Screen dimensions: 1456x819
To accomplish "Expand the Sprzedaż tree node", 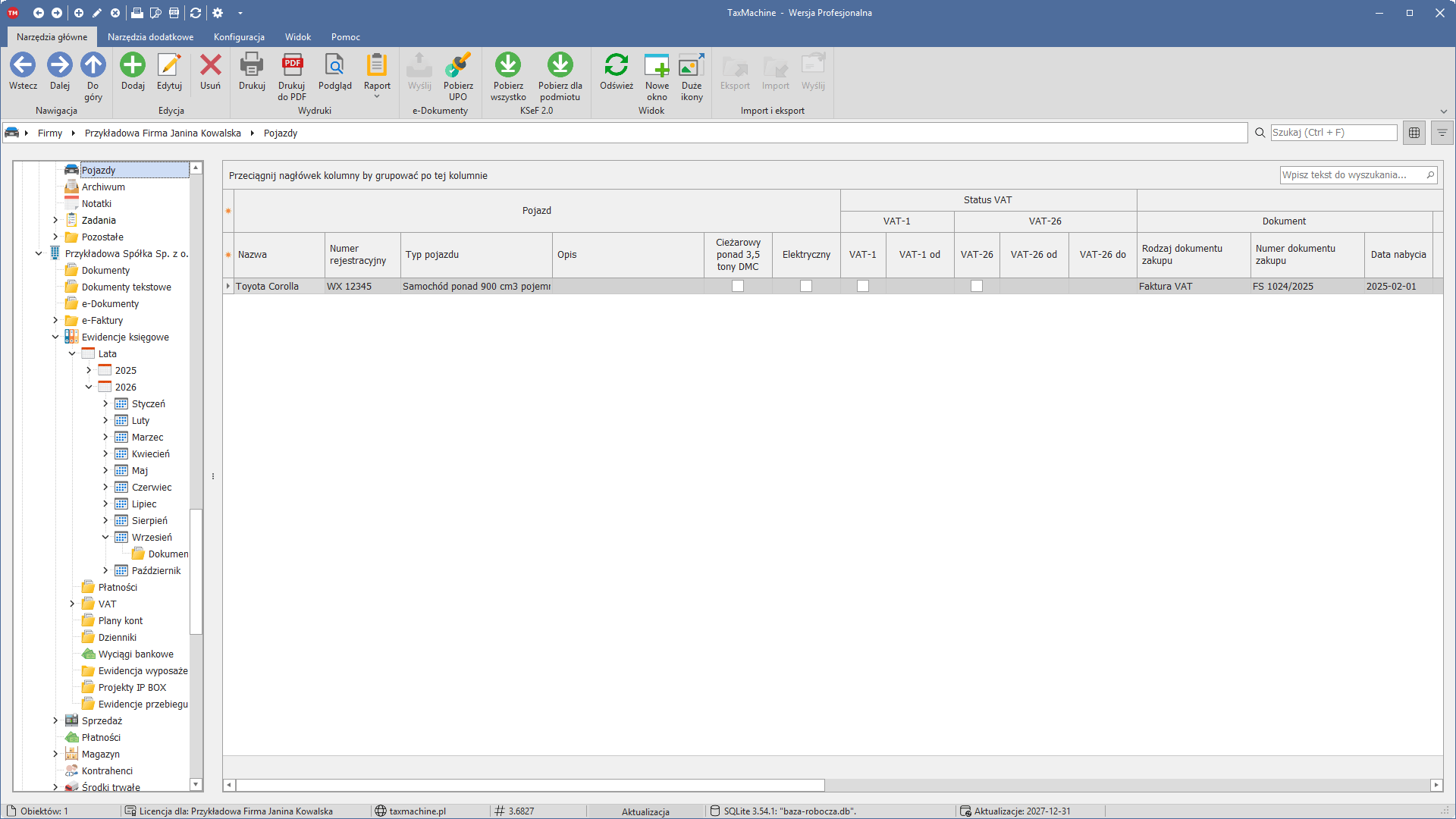I will (55, 720).
